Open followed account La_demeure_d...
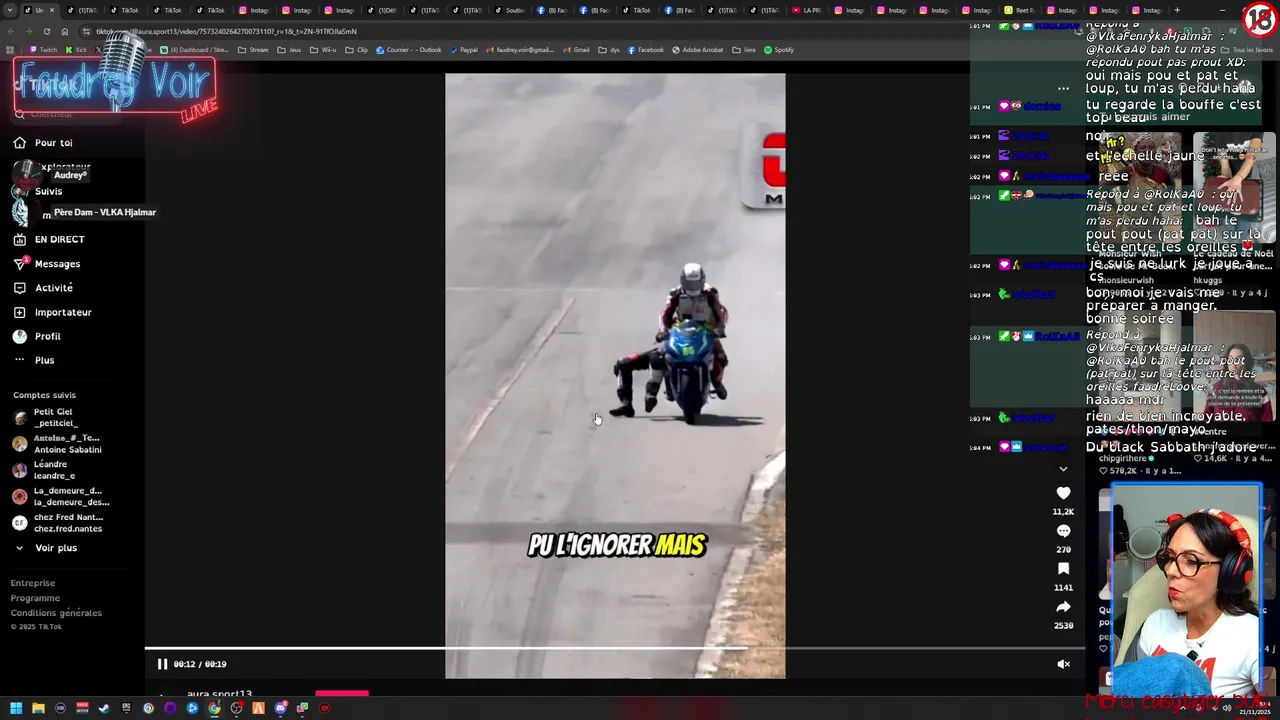This screenshot has width=1280, height=720. (59, 496)
